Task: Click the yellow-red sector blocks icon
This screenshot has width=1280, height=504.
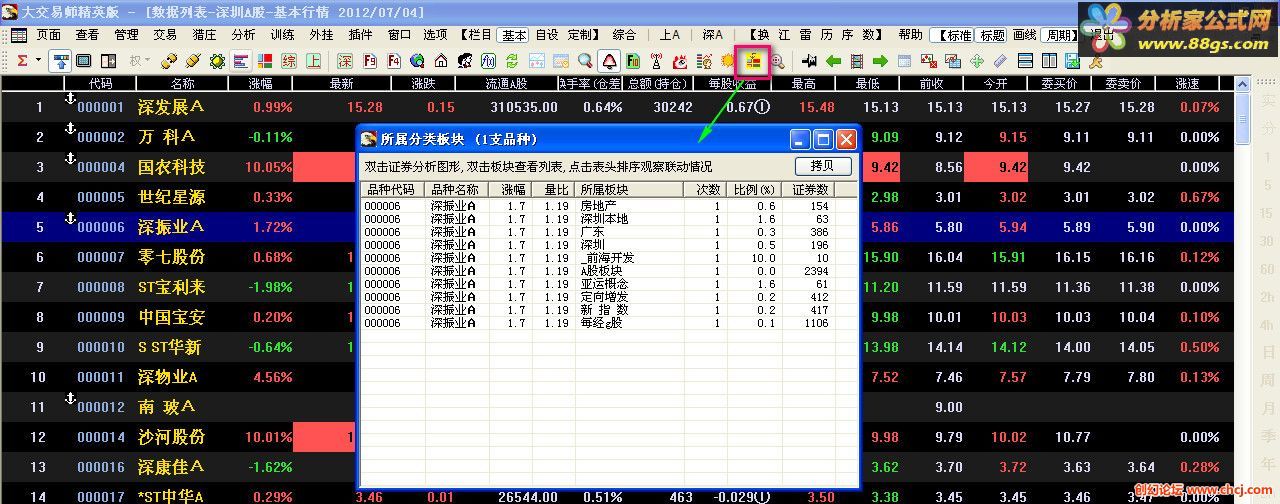Action: 752,61
